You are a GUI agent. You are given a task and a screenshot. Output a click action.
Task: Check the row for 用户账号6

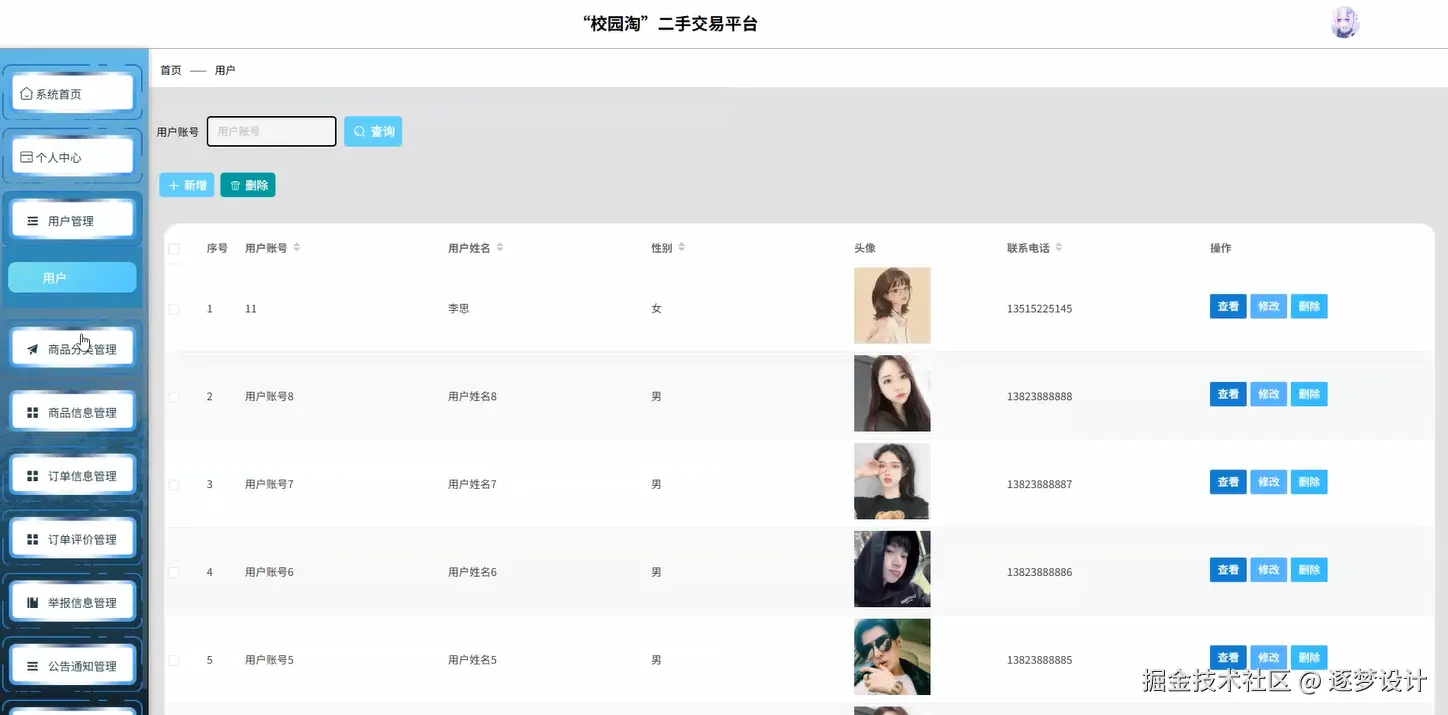(174, 573)
